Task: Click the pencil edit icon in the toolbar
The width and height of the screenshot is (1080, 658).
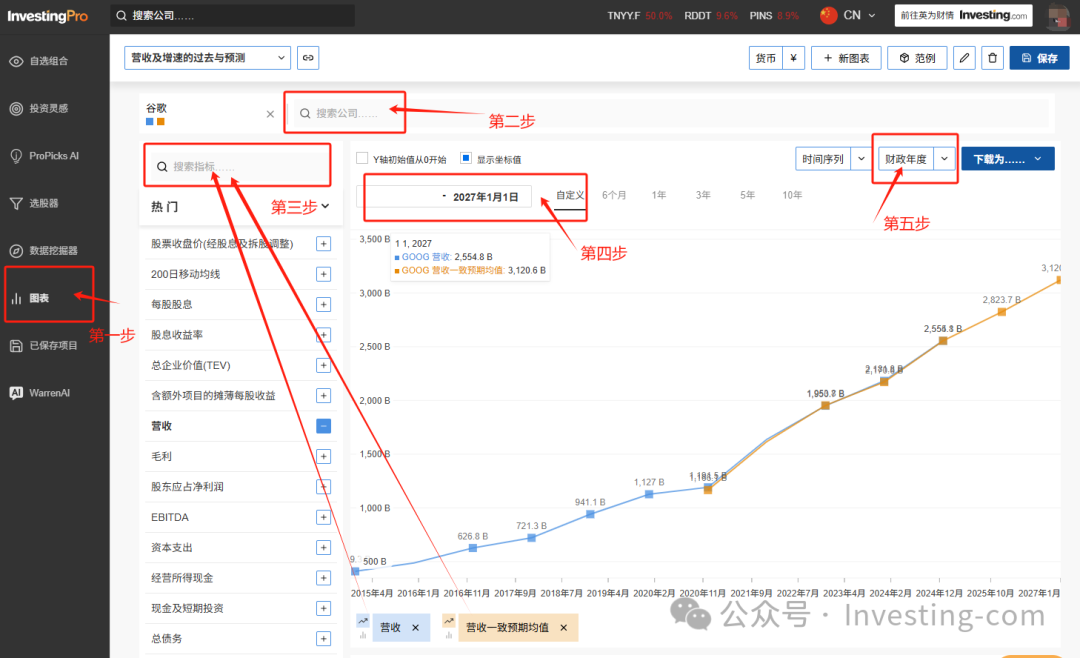Action: point(964,58)
